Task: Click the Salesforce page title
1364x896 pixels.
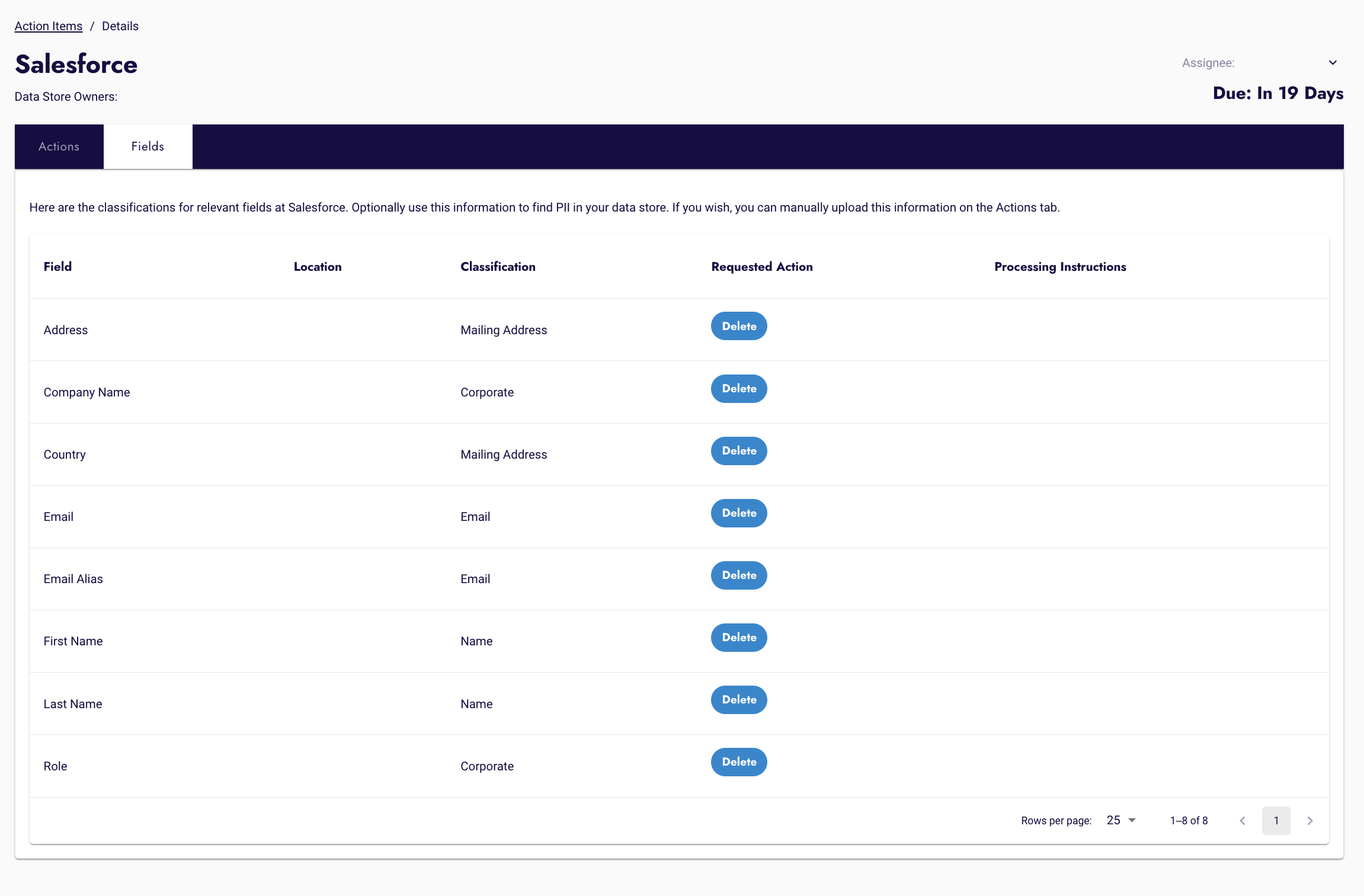Action: [76, 64]
